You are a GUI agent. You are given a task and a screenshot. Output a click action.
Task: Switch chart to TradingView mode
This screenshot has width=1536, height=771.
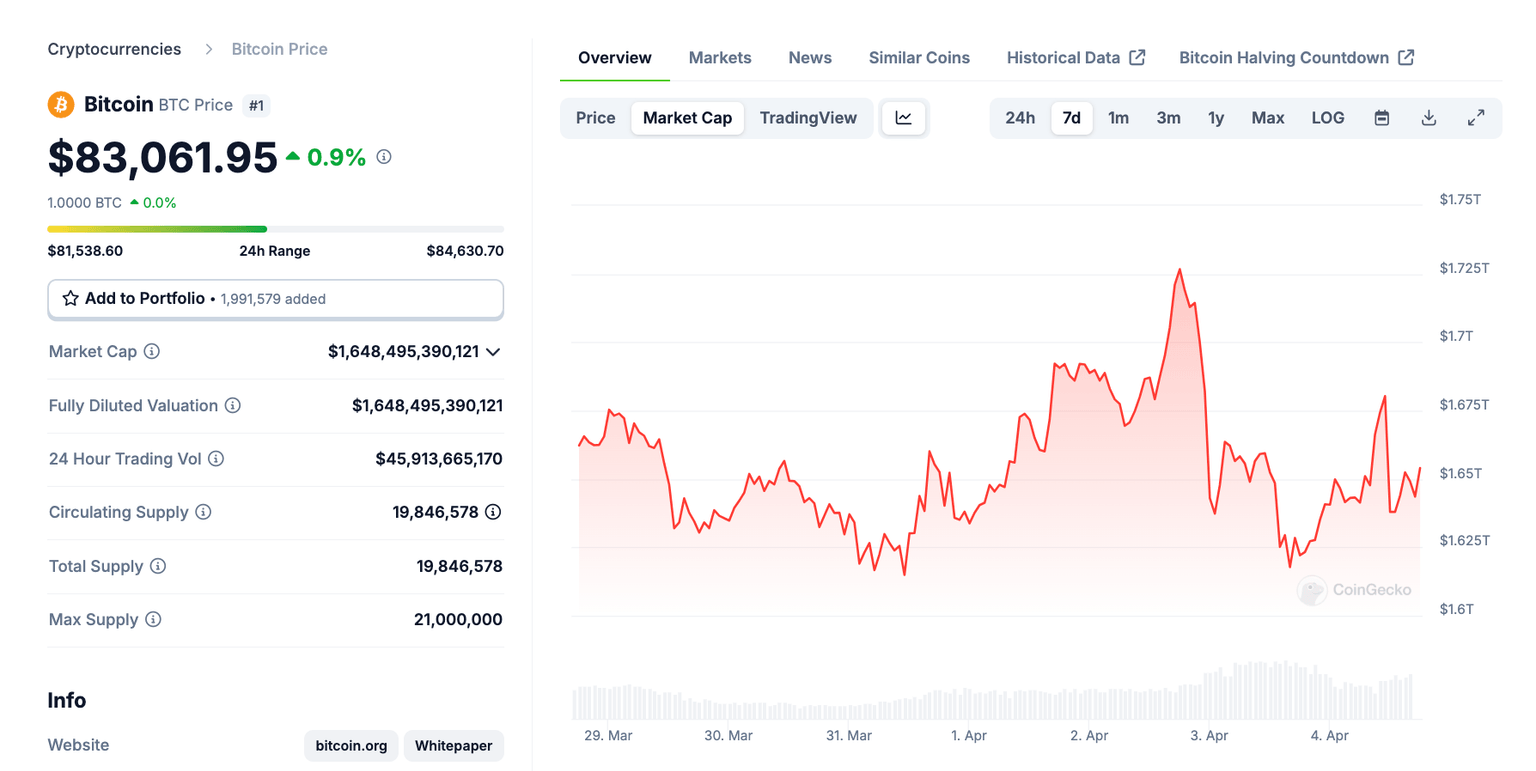coord(808,117)
